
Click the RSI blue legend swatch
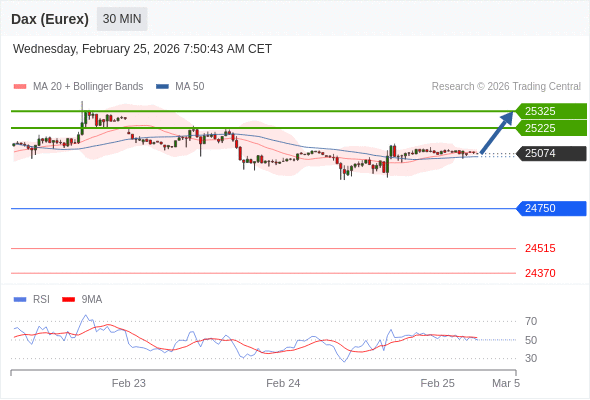coord(20,300)
